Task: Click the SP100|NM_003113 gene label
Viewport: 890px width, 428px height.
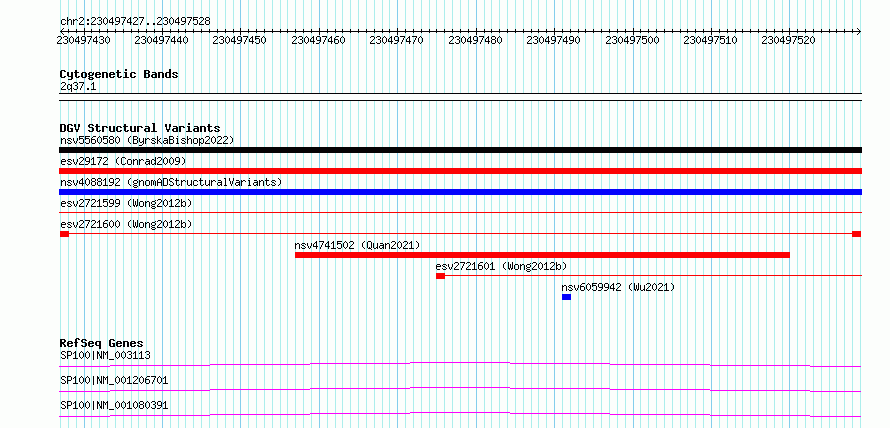Action: pos(105,356)
